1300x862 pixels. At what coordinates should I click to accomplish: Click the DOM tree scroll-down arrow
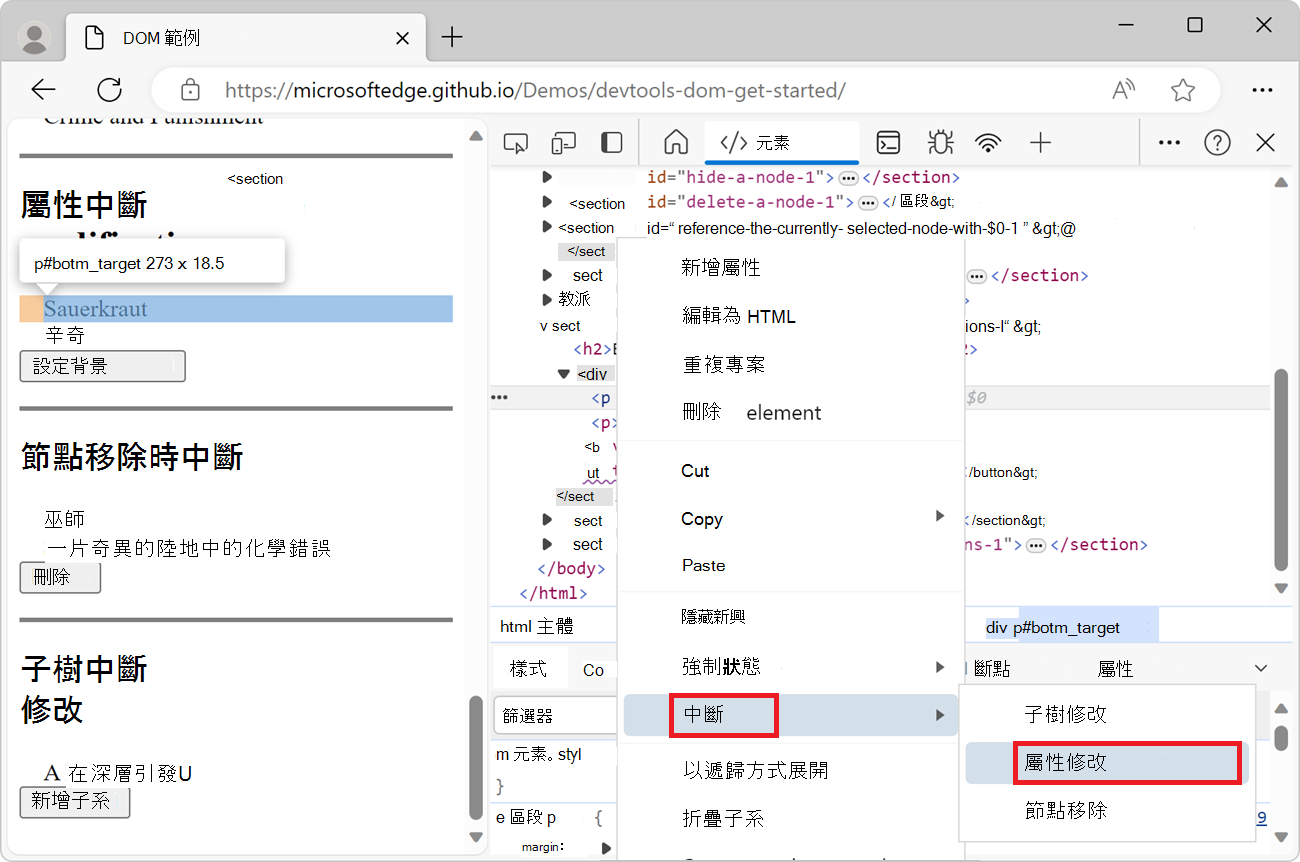pyautogui.click(x=1281, y=588)
